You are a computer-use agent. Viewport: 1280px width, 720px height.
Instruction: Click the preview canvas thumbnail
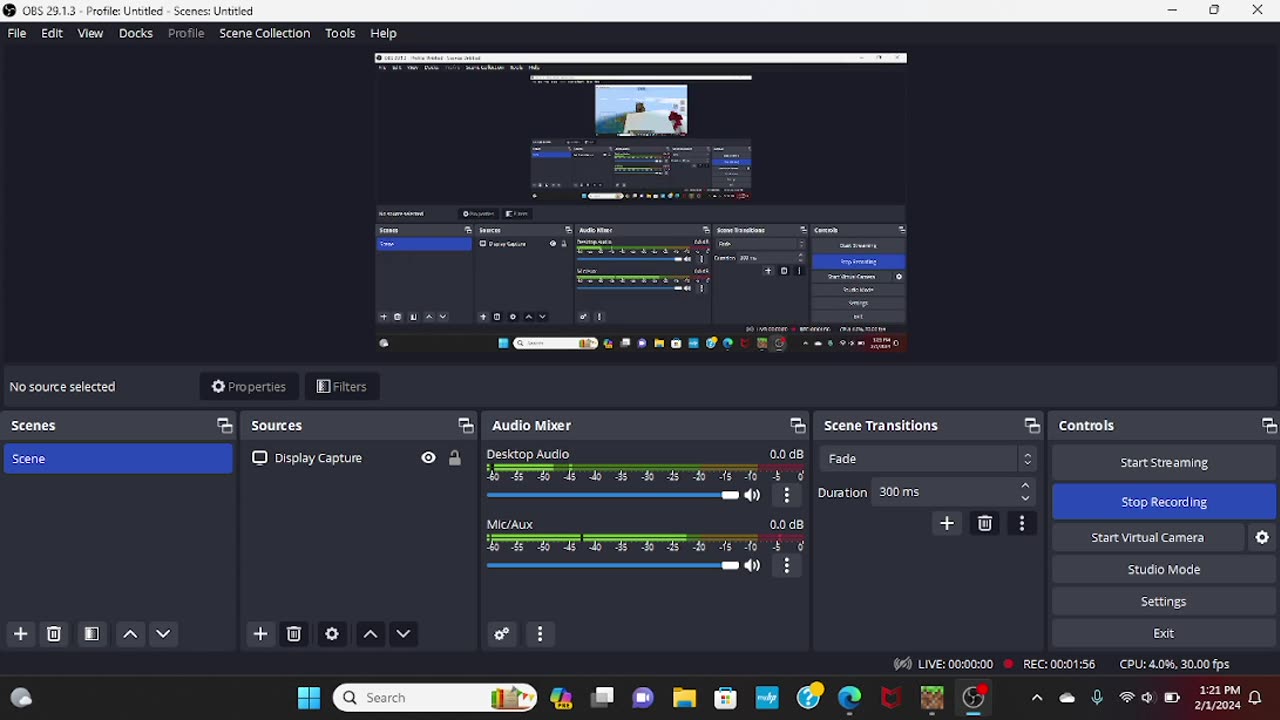(641, 202)
